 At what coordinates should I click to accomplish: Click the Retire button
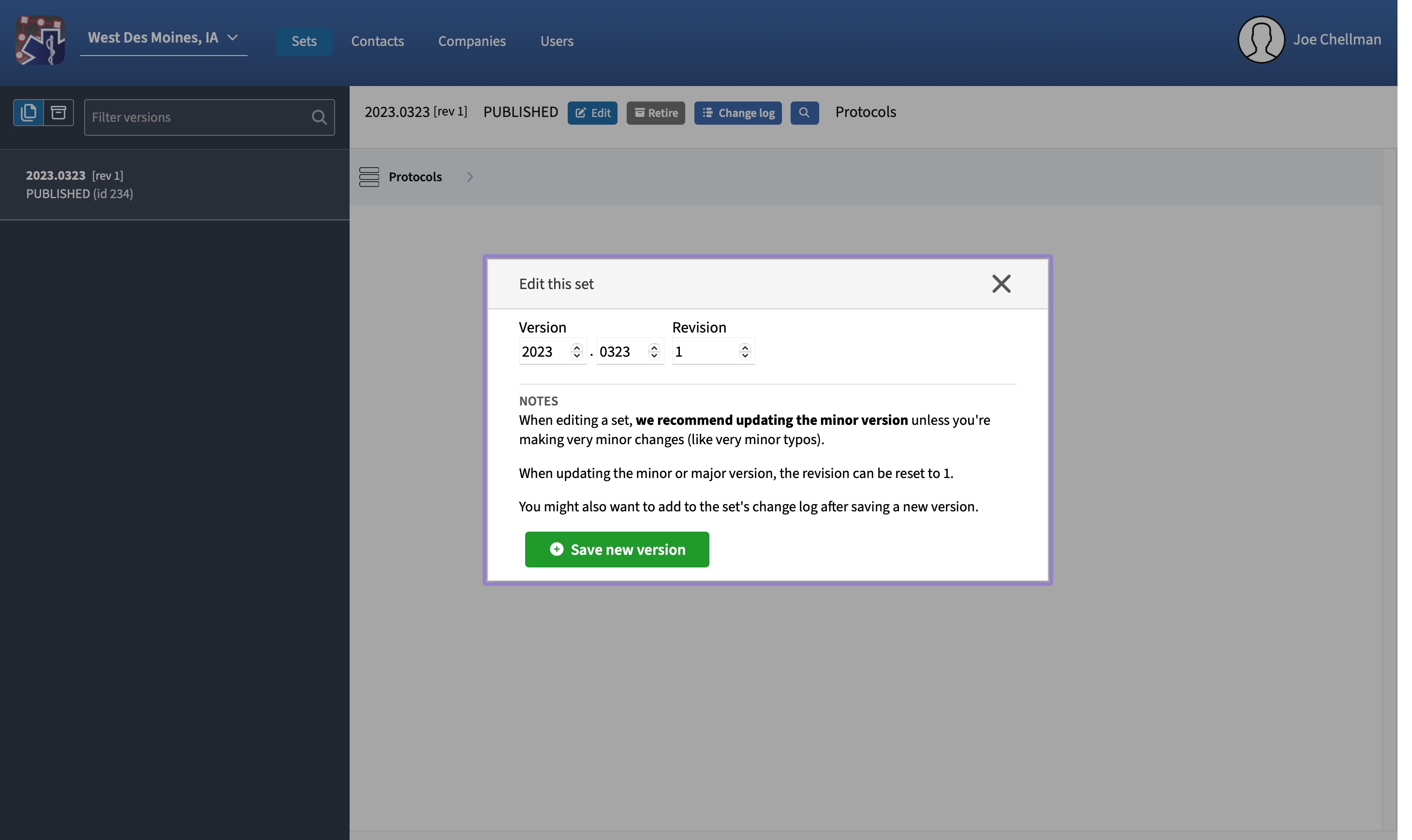[x=655, y=113]
